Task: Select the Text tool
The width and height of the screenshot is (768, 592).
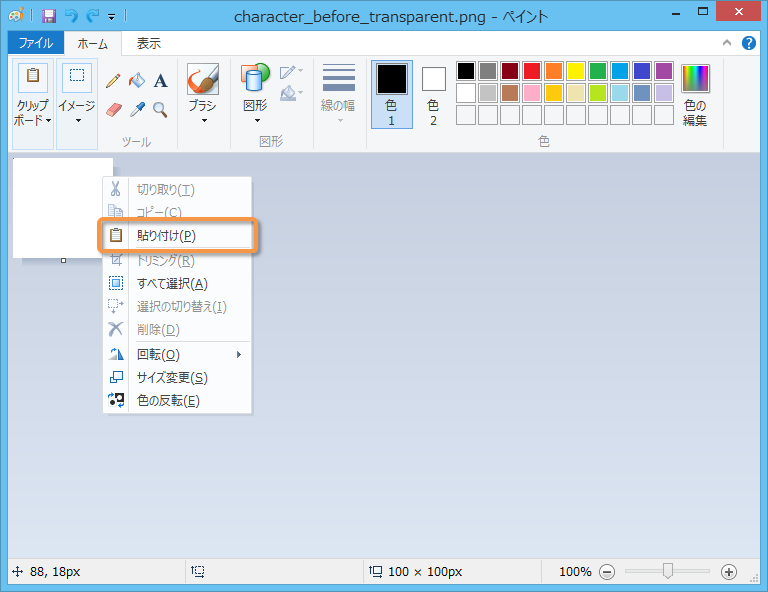Action: [x=160, y=81]
